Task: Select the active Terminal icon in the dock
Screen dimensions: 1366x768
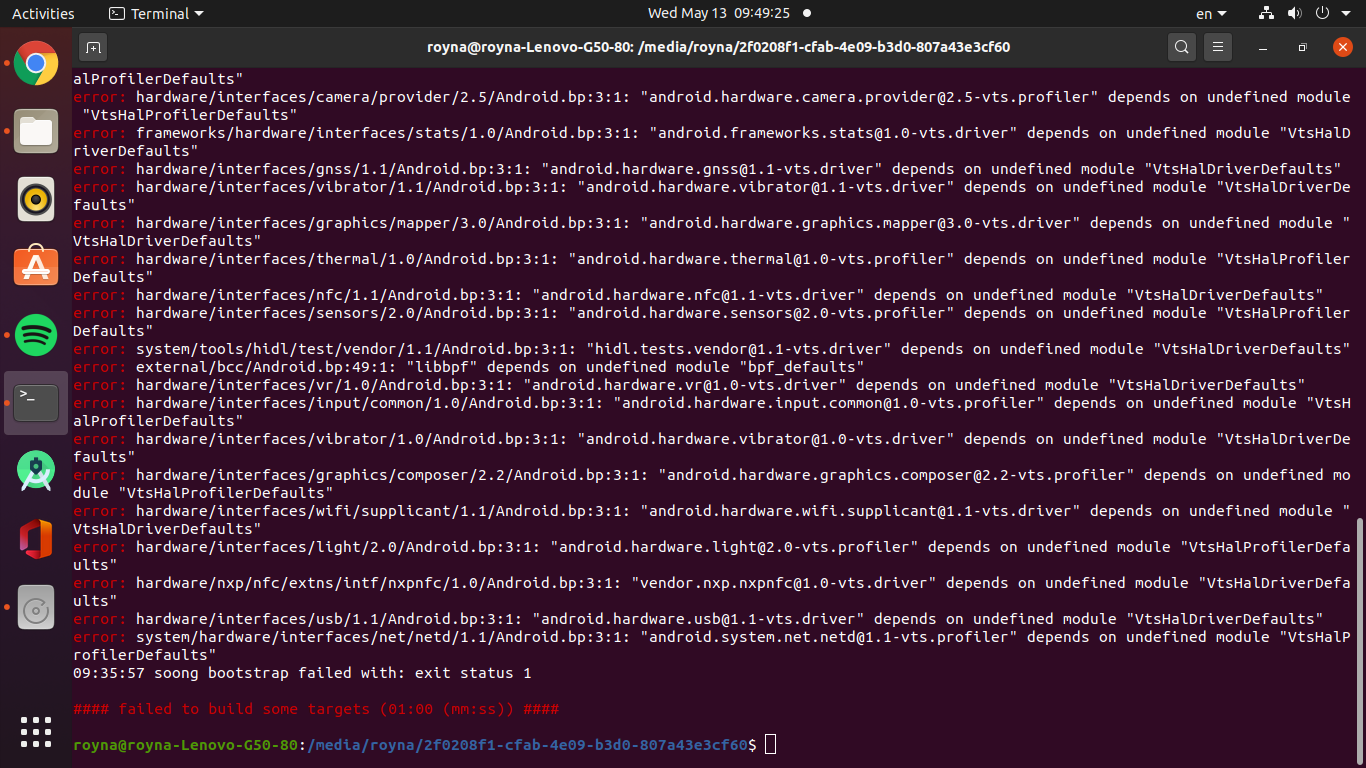Action: click(35, 403)
